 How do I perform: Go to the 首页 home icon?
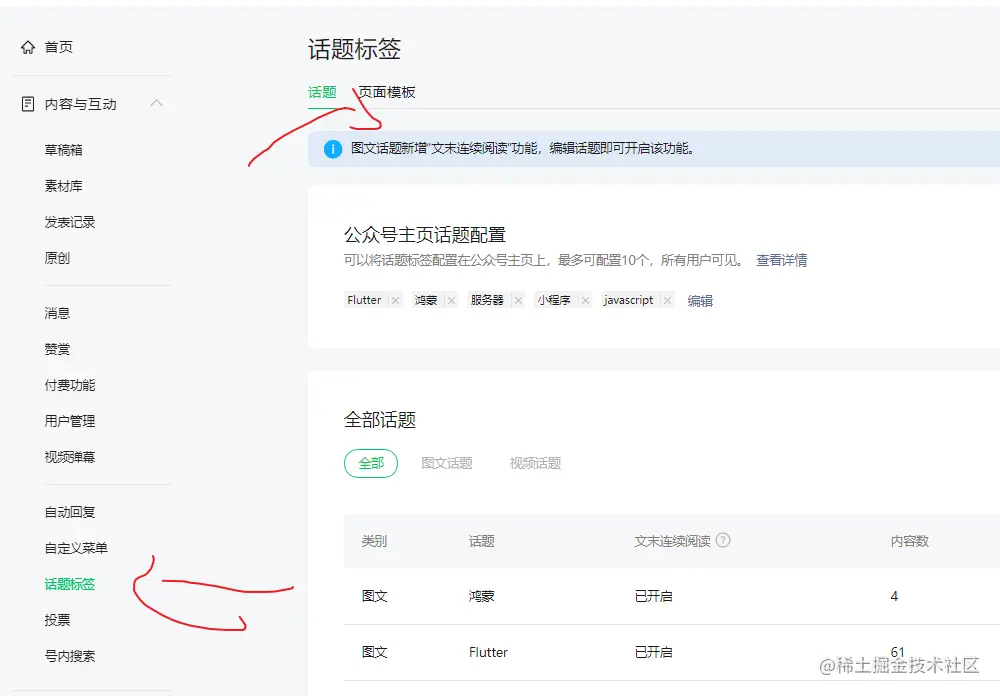click(28, 47)
